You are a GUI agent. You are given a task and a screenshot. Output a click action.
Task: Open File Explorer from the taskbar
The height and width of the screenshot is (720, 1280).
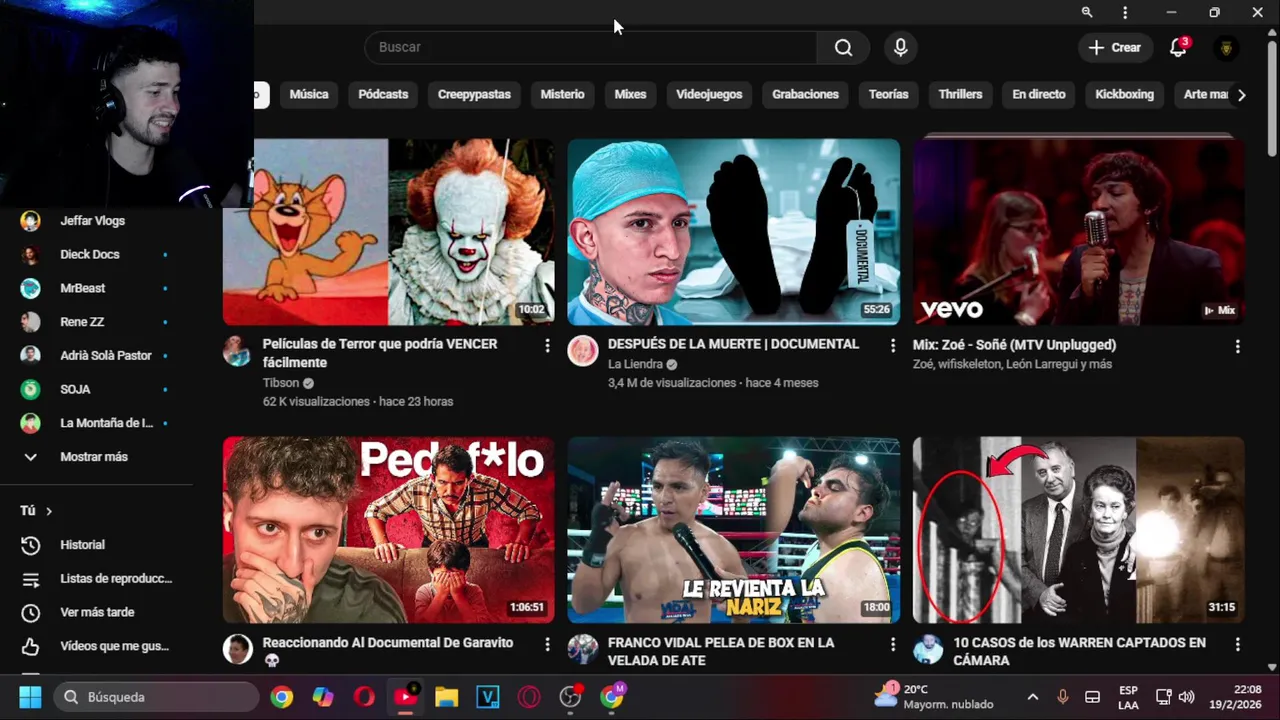tap(446, 697)
